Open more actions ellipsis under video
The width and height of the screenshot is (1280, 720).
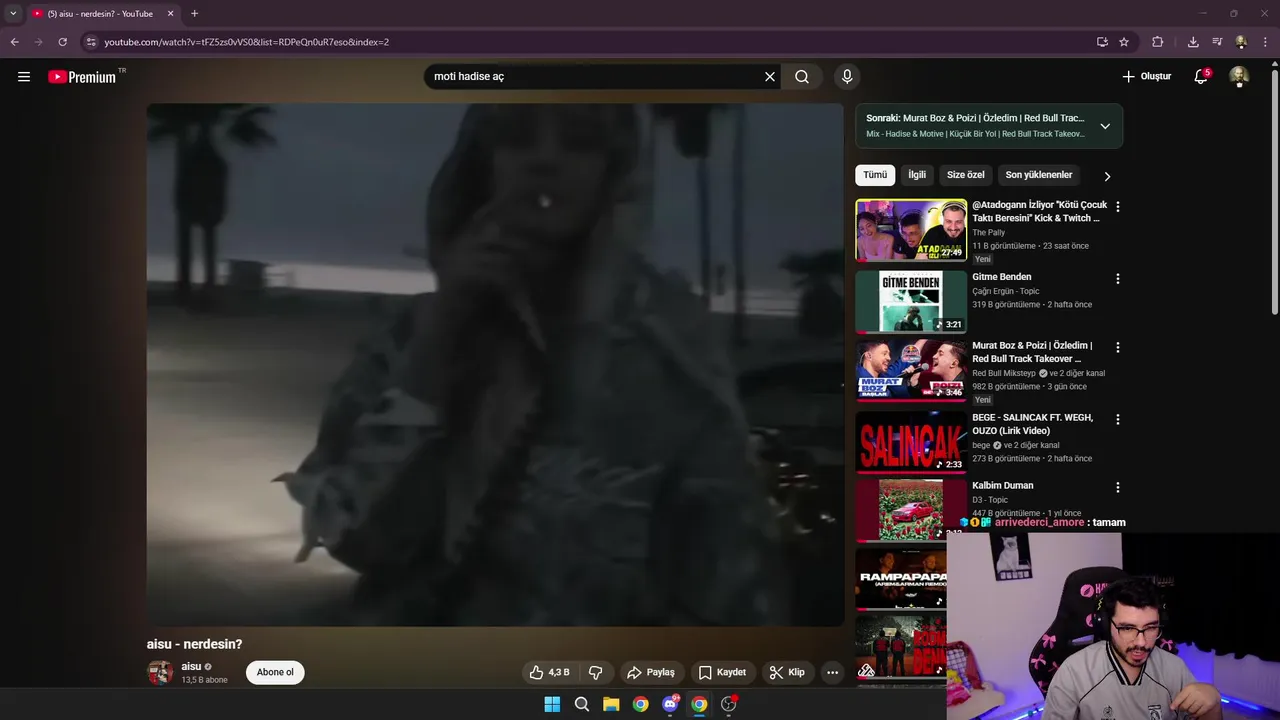point(832,672)
